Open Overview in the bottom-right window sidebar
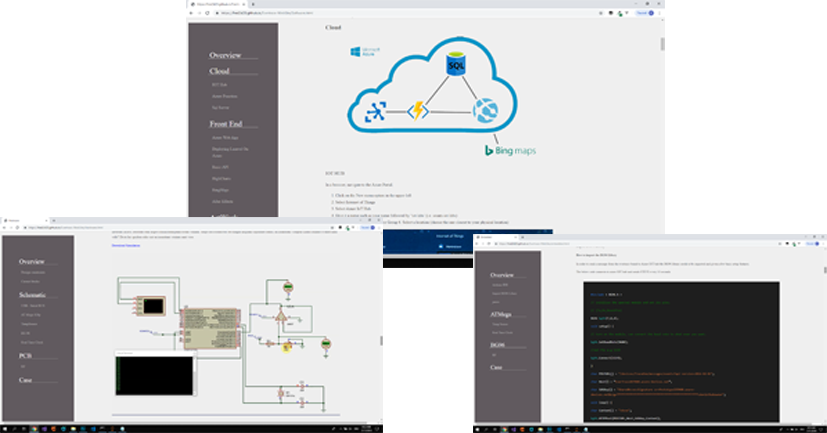The image size is (827, 433). tap(502, 275)
